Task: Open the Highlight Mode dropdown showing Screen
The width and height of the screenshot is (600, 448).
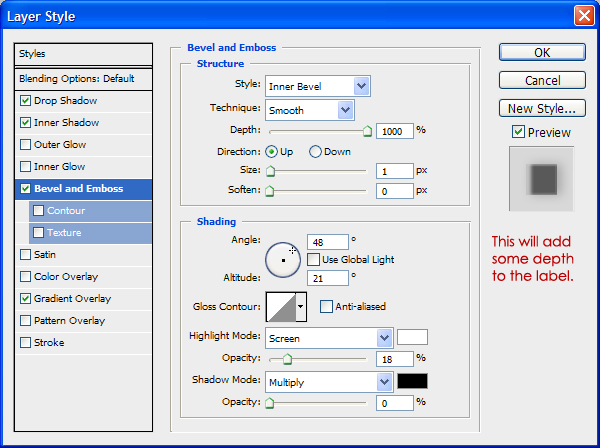Action: (329, 338)
